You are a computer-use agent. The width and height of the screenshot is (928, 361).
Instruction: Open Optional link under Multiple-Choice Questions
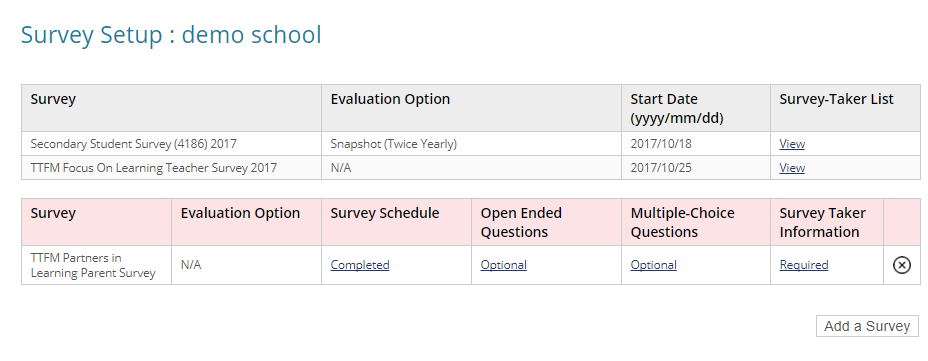[653, 265]
